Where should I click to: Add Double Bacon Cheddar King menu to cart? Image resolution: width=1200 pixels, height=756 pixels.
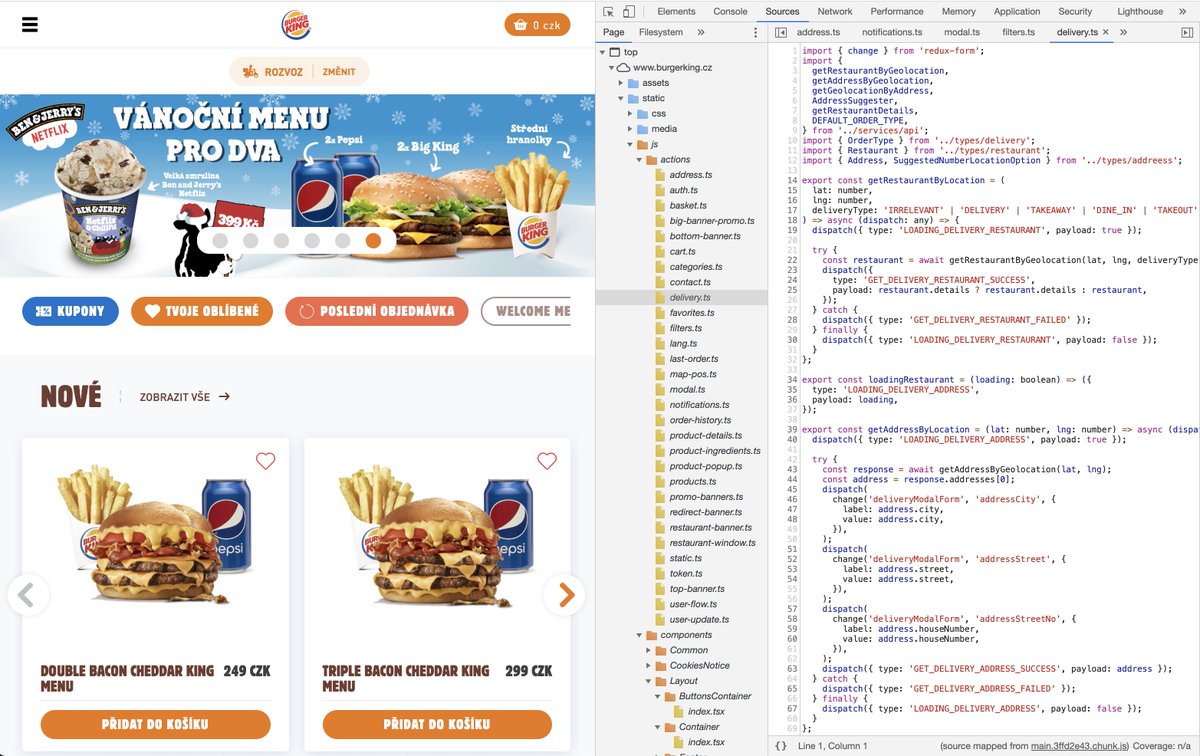[155, 724]
